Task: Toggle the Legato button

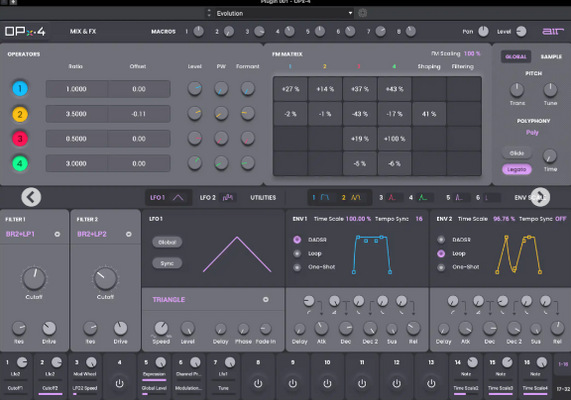Action: point(517,169)
